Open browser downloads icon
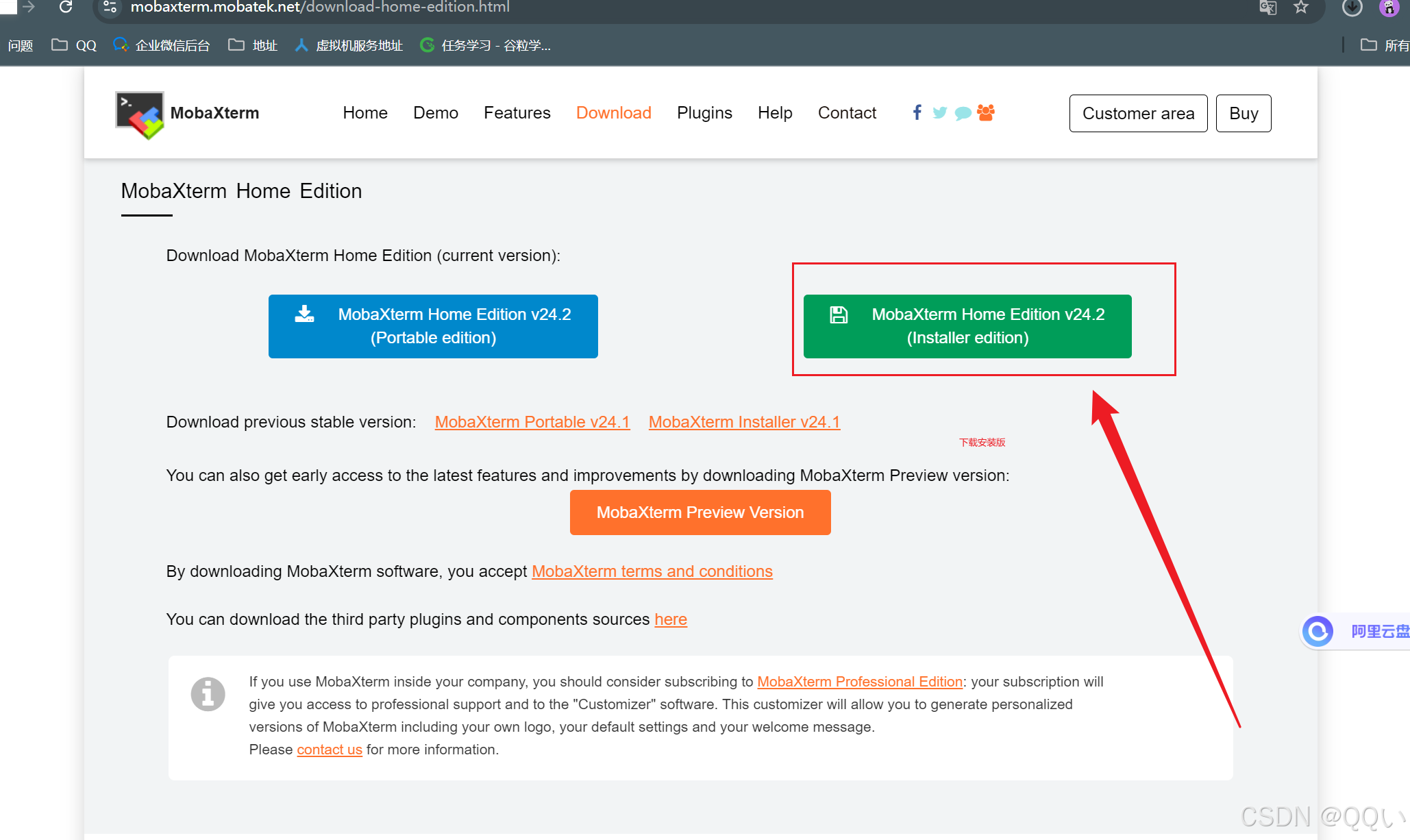Screen dimensions: 1410x840 coord(1352,8)
